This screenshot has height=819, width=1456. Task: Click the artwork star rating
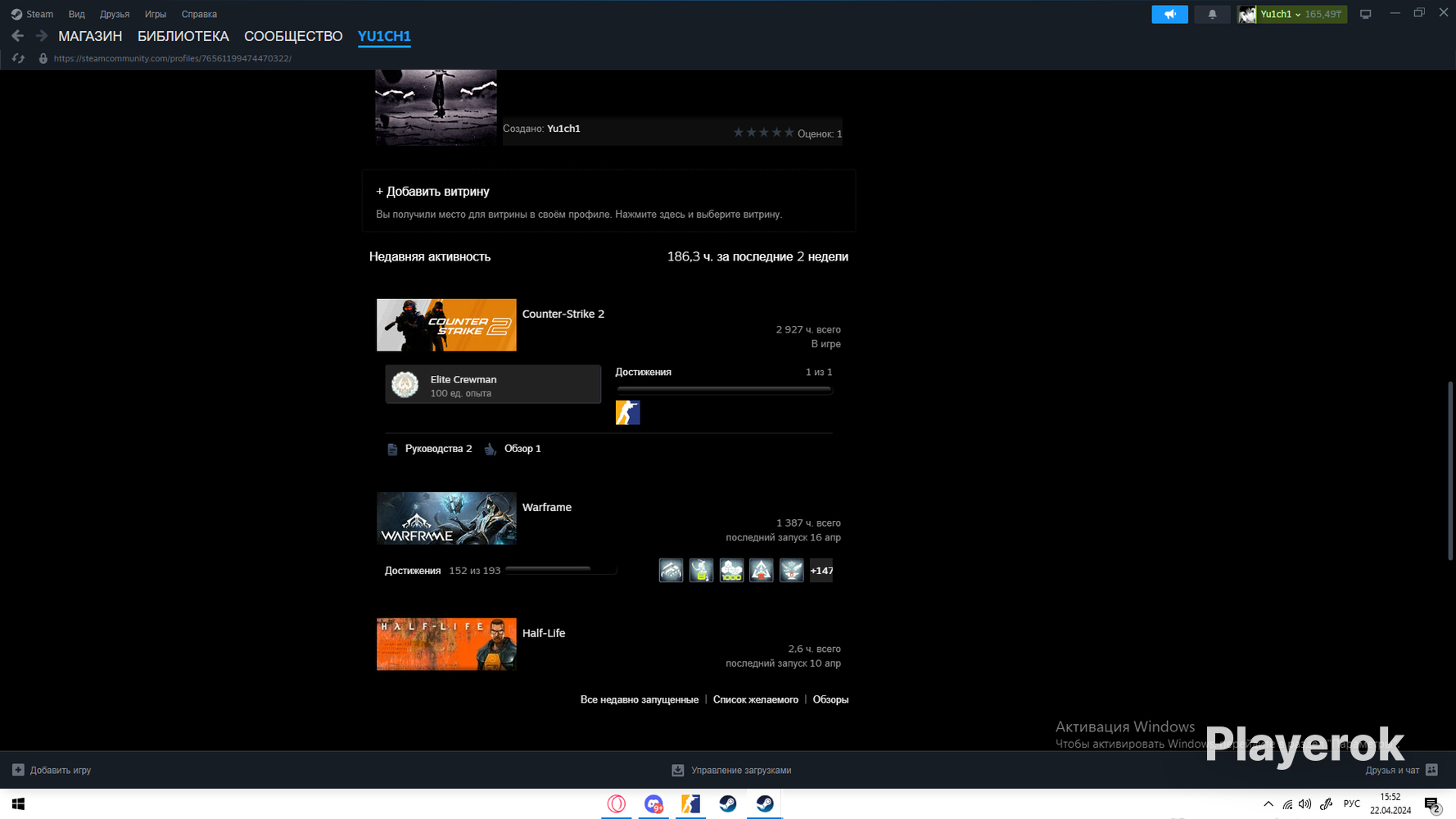pyautogui.click(x=763, y=133)
